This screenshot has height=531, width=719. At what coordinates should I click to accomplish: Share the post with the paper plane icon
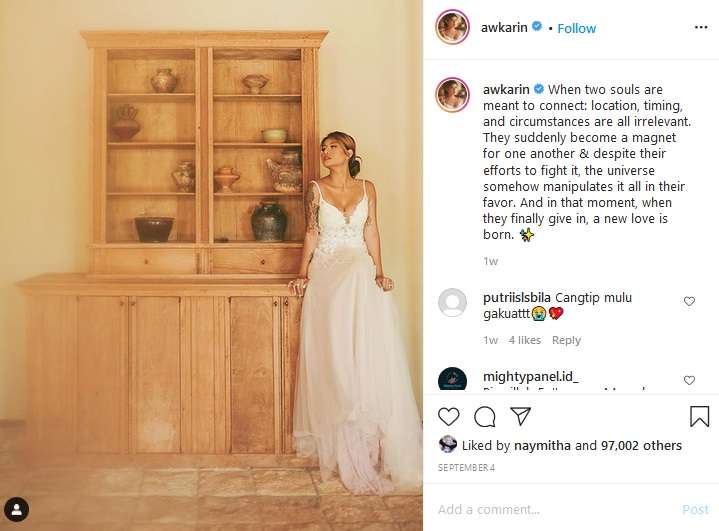click(x=520, y=416)
